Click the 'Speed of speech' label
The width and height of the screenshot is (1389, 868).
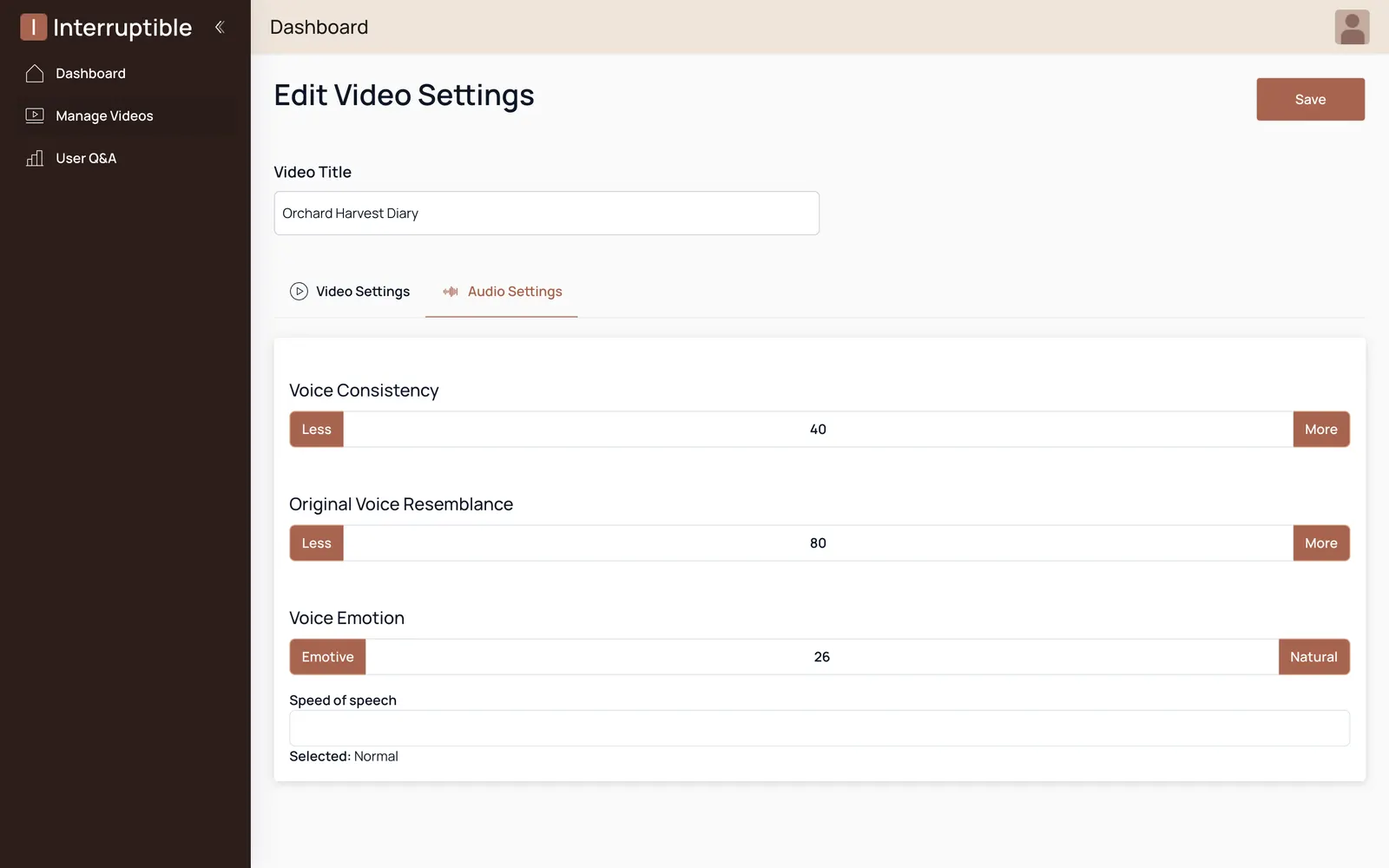click(x=343, y=700)
